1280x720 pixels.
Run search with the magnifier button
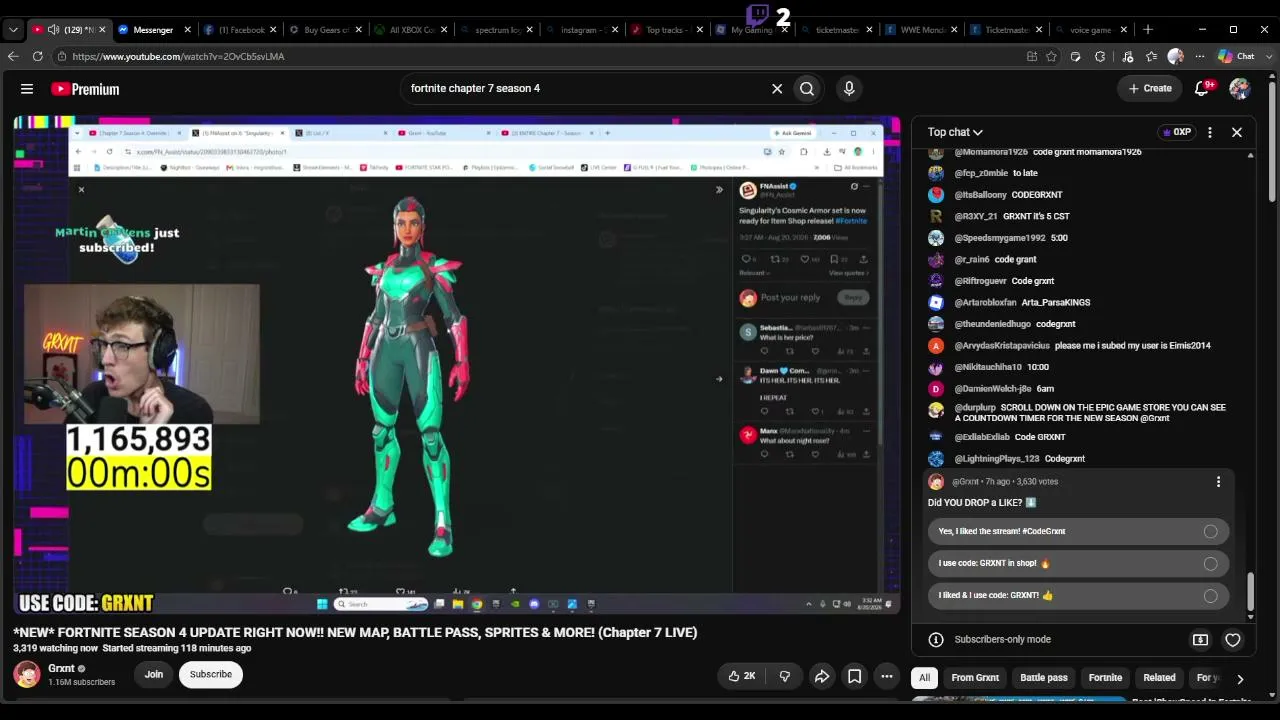click(x=807, y=88)
